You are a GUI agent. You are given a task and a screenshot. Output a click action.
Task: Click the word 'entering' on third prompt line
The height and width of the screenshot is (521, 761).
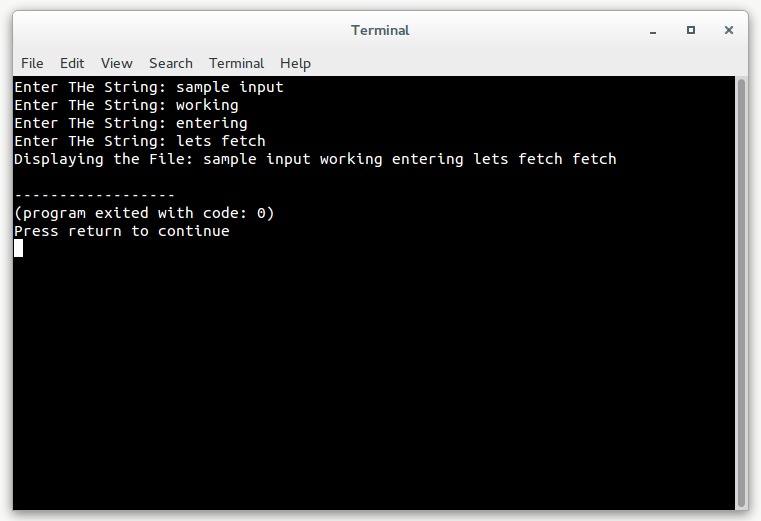212,123
